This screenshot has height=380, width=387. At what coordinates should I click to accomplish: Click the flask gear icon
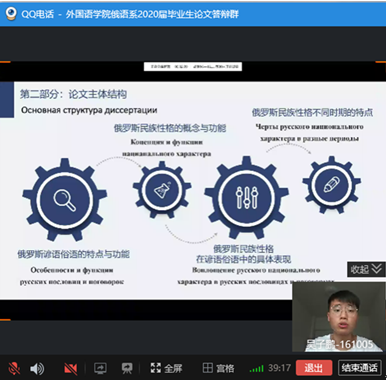coord(162,190)
